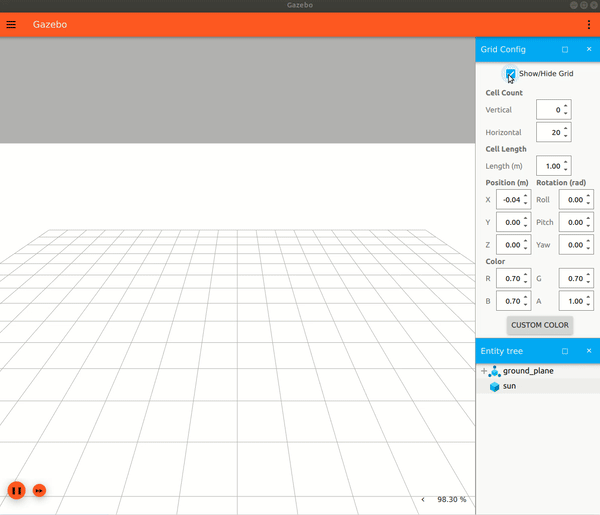600x515 pixels.
Task: Increase Vertical cell count
Action: point(566,106)
